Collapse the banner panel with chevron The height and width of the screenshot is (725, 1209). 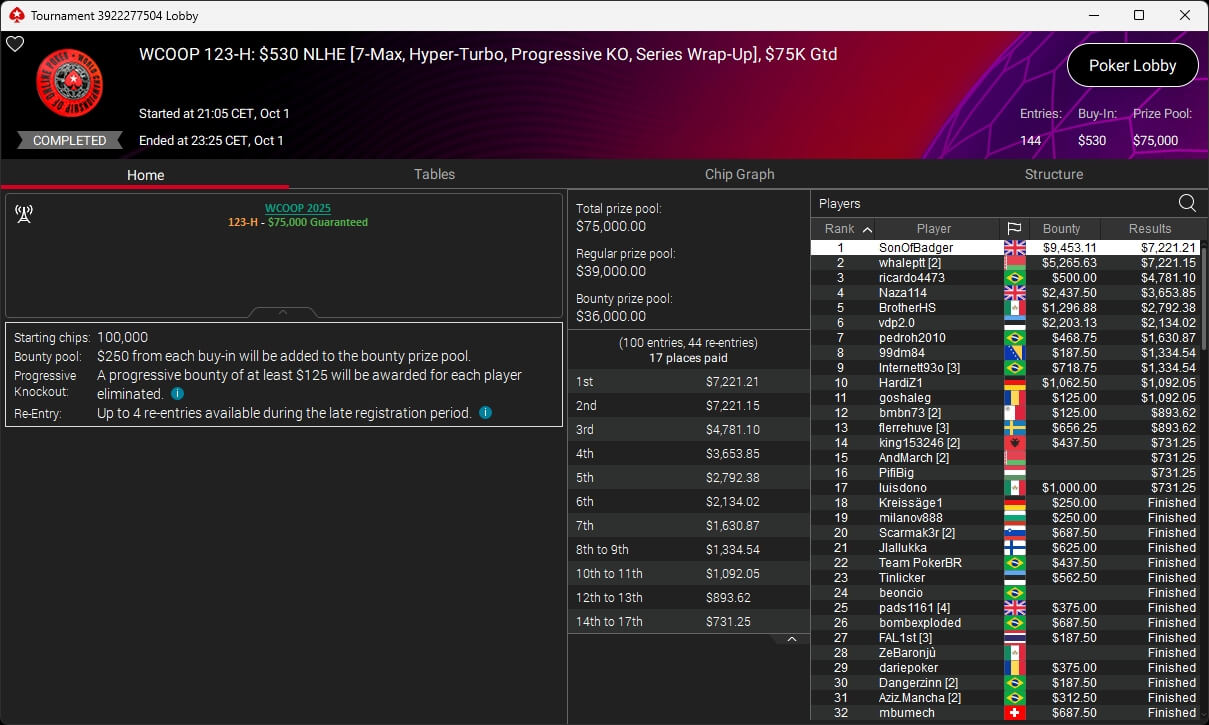pyautogui.click(x=283, y=312)
